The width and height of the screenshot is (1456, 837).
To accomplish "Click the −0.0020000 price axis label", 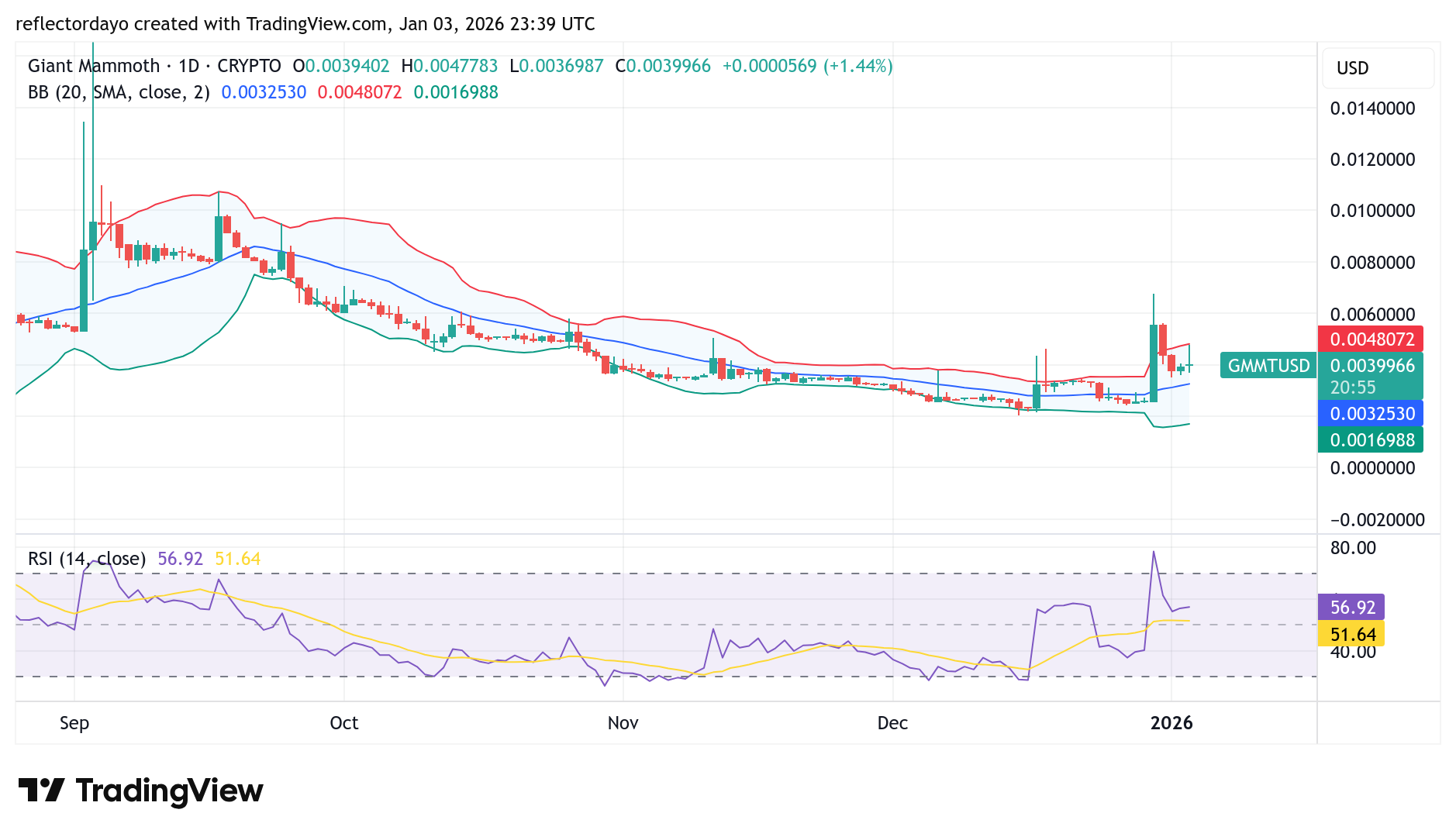I will pyautogui.click(x=1377, y=520).
